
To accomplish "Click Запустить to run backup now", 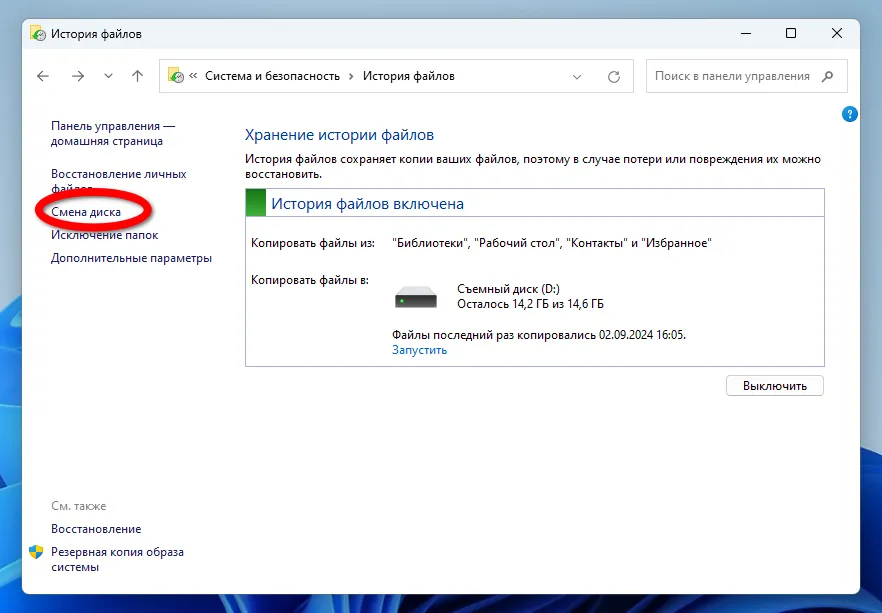I will (x=419, y=350).
